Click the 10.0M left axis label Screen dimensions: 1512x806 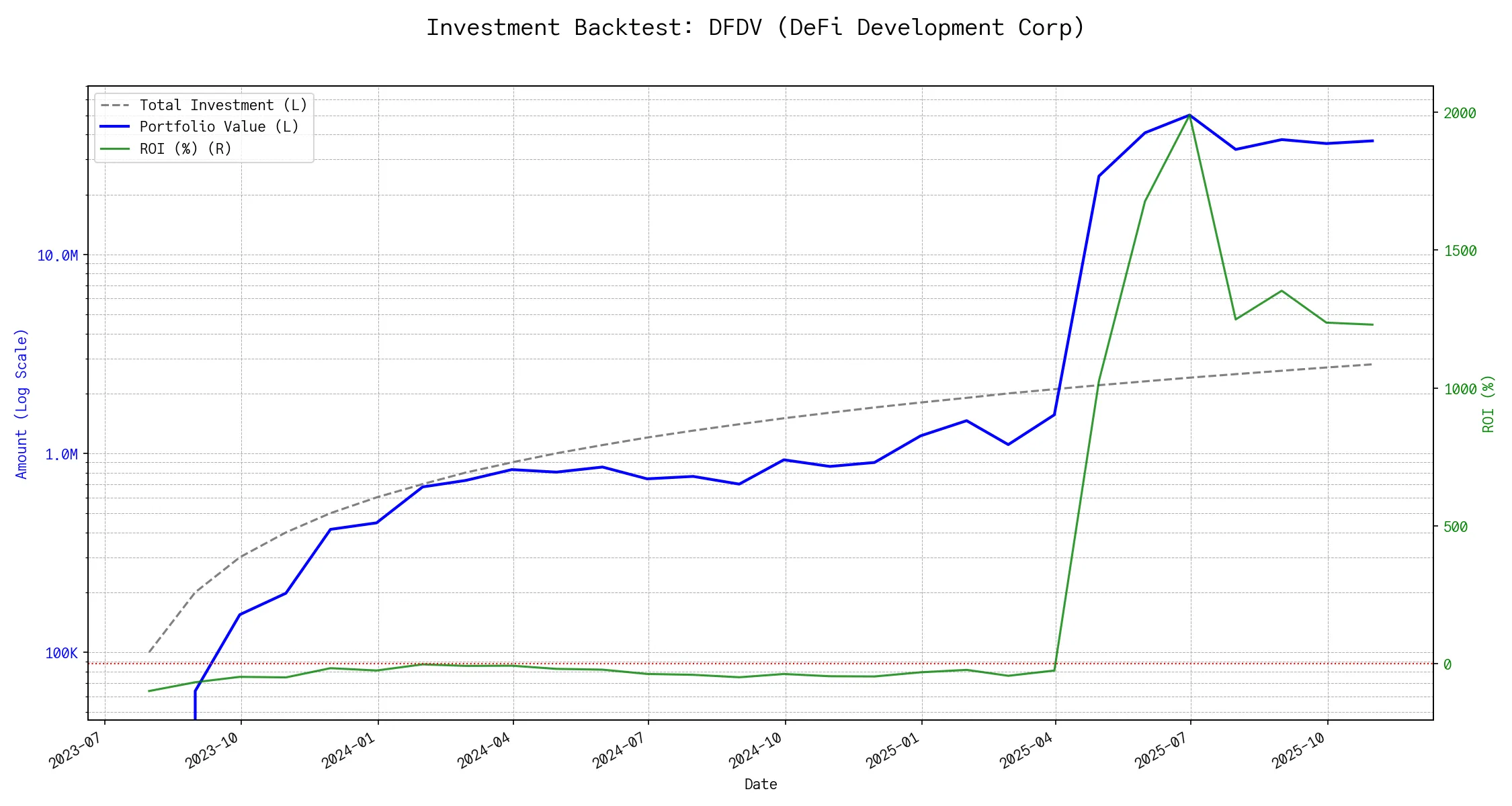click(57, 256)
